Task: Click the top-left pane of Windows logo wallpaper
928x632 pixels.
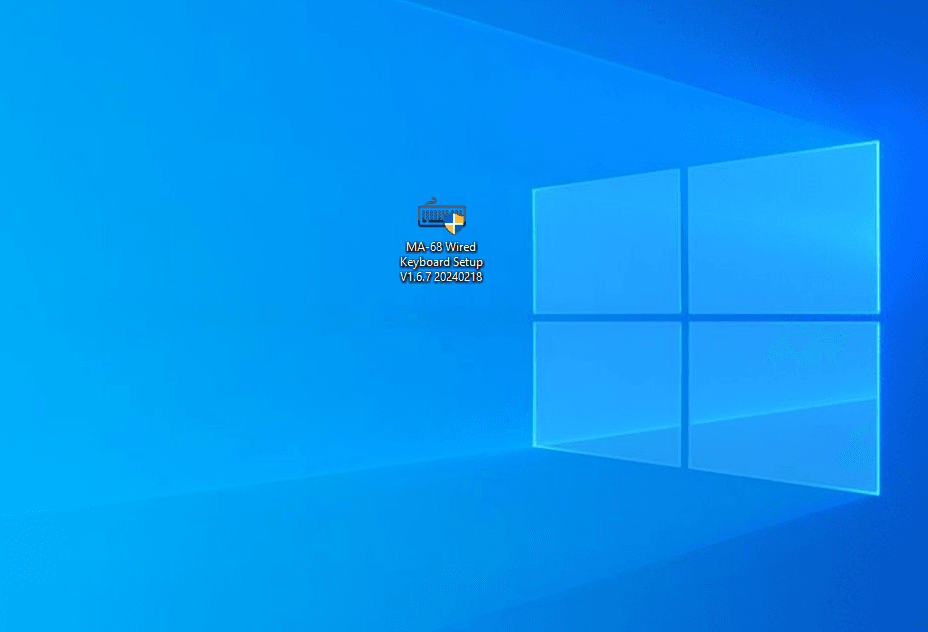Action: point(607,240)
